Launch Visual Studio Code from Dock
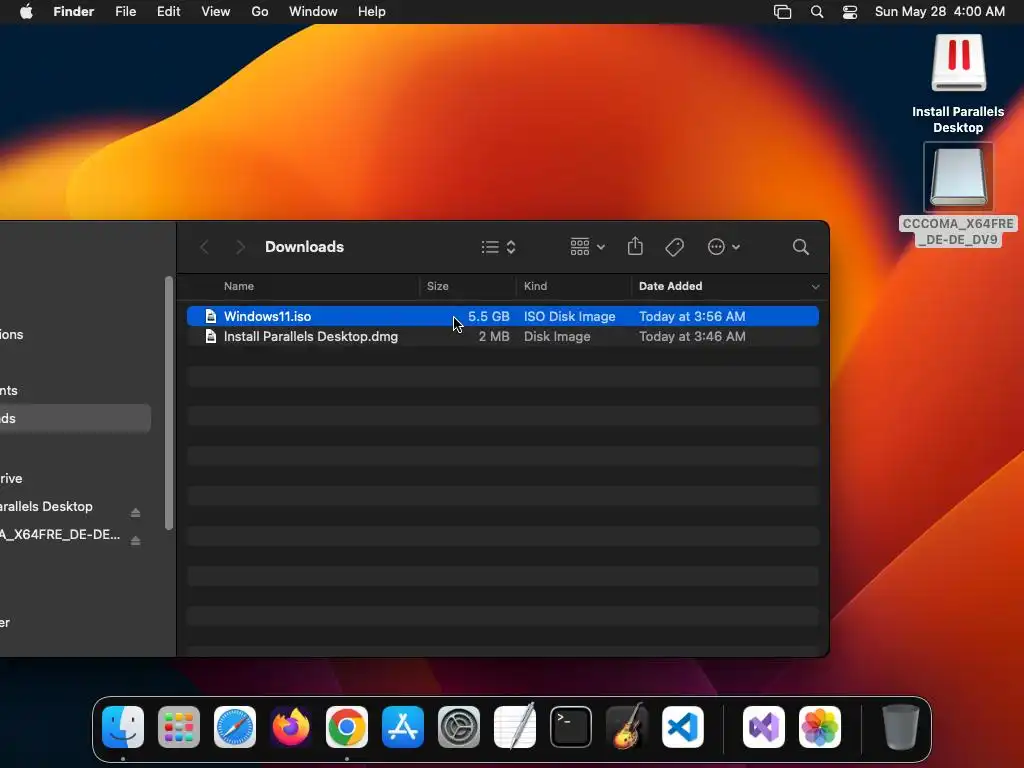This screenshot has height=768, width=1024. (x=682, y=727)
